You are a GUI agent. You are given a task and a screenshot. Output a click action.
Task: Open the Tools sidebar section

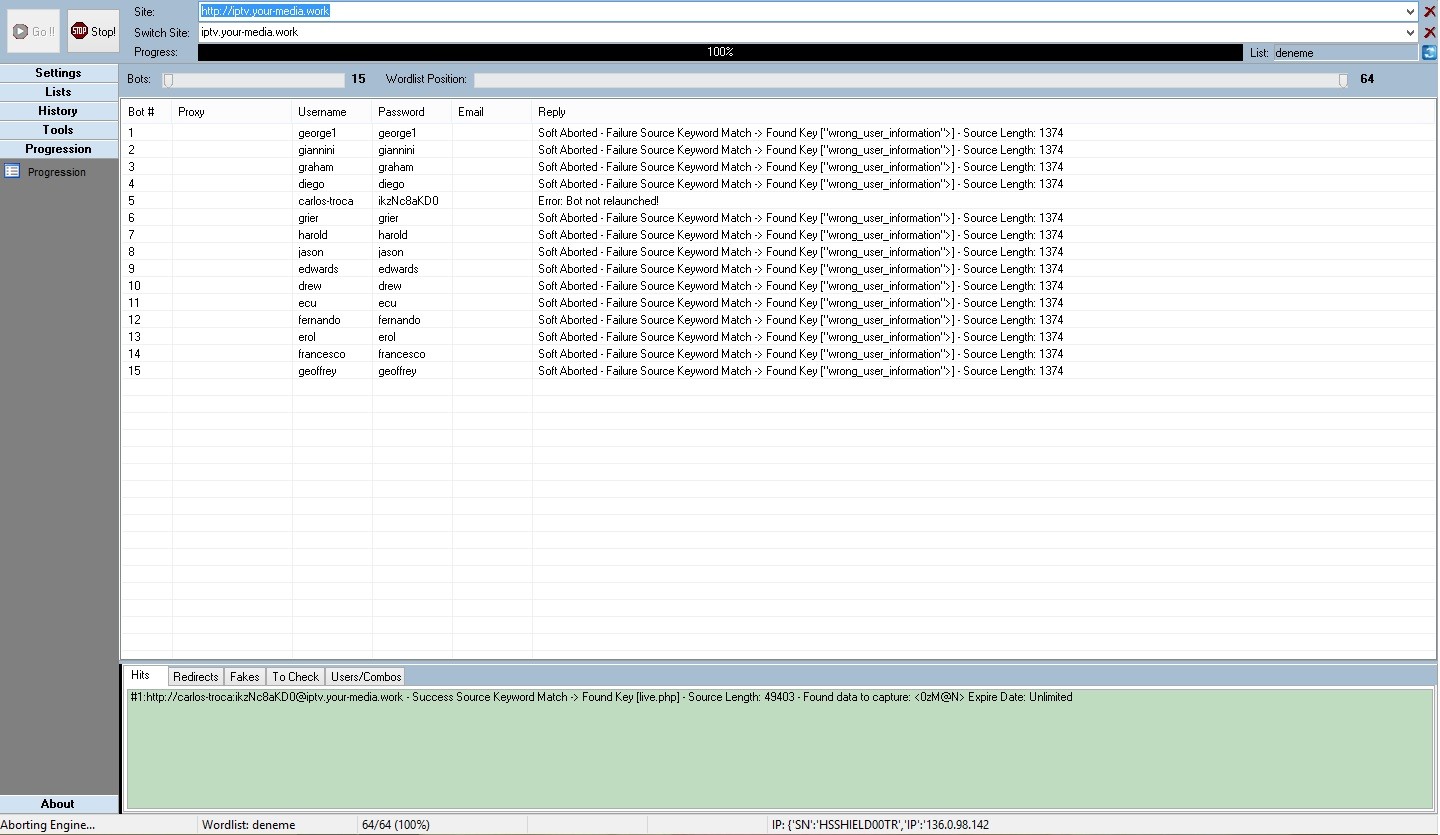click(58, 130)
